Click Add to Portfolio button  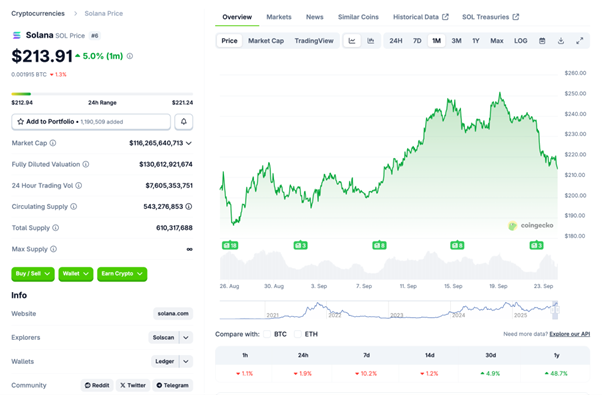click(x=91, y=122)
